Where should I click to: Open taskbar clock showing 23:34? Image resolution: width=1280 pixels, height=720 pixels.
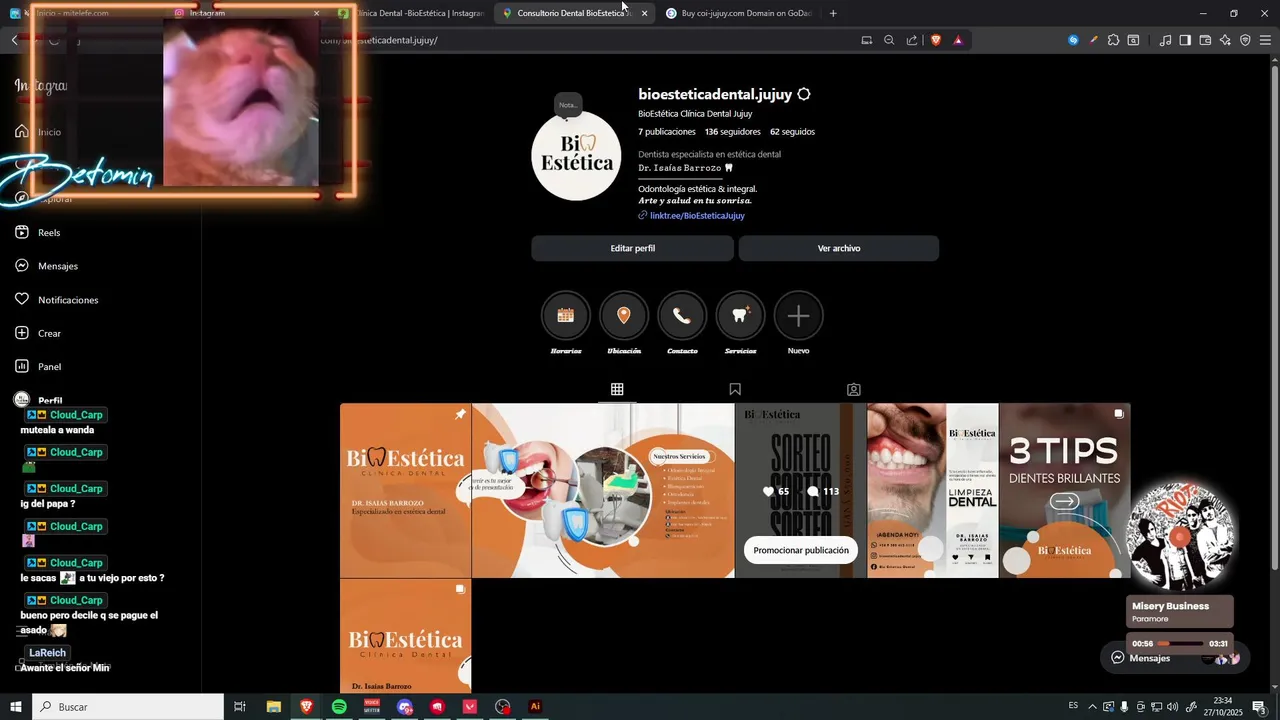click(1222, 706)
